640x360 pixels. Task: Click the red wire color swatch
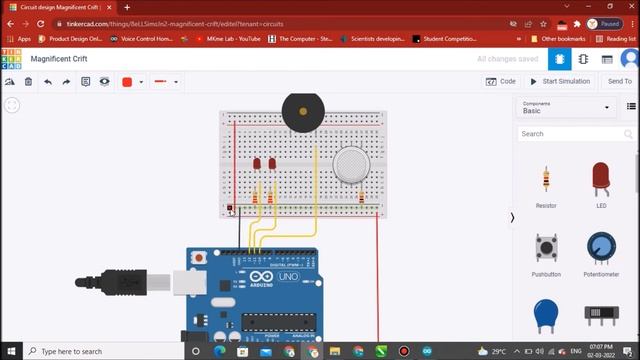[x=127, y=82]
